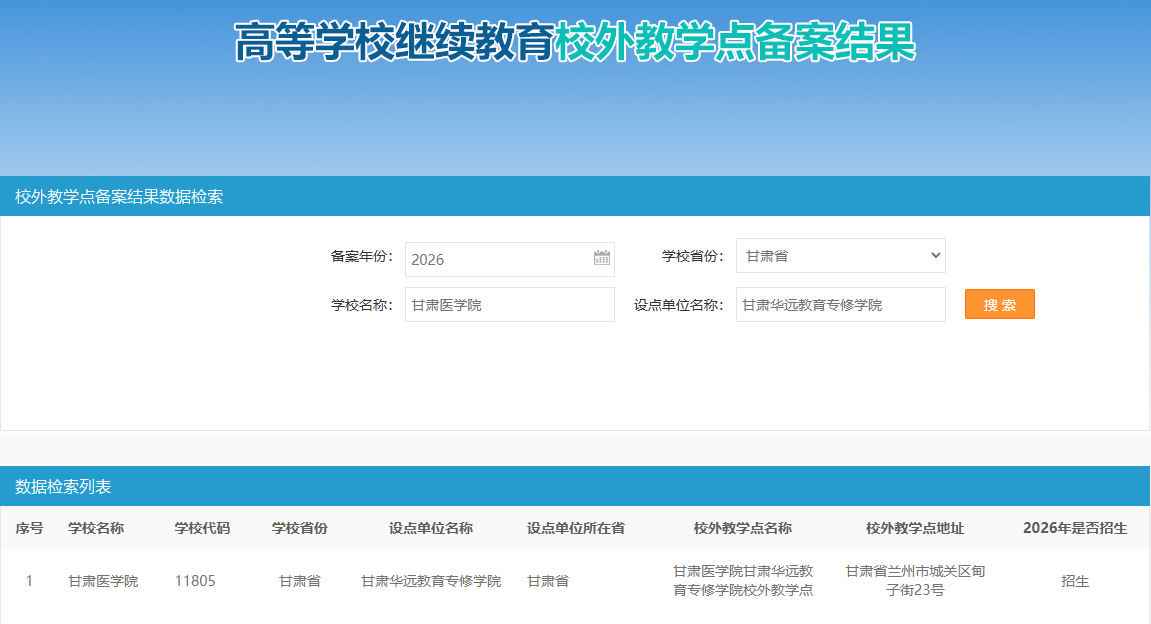1151x624 pixels.
Task: Expand the 学校省份 dropdown showing 甘肃省
Action: [x=840, y=255]
